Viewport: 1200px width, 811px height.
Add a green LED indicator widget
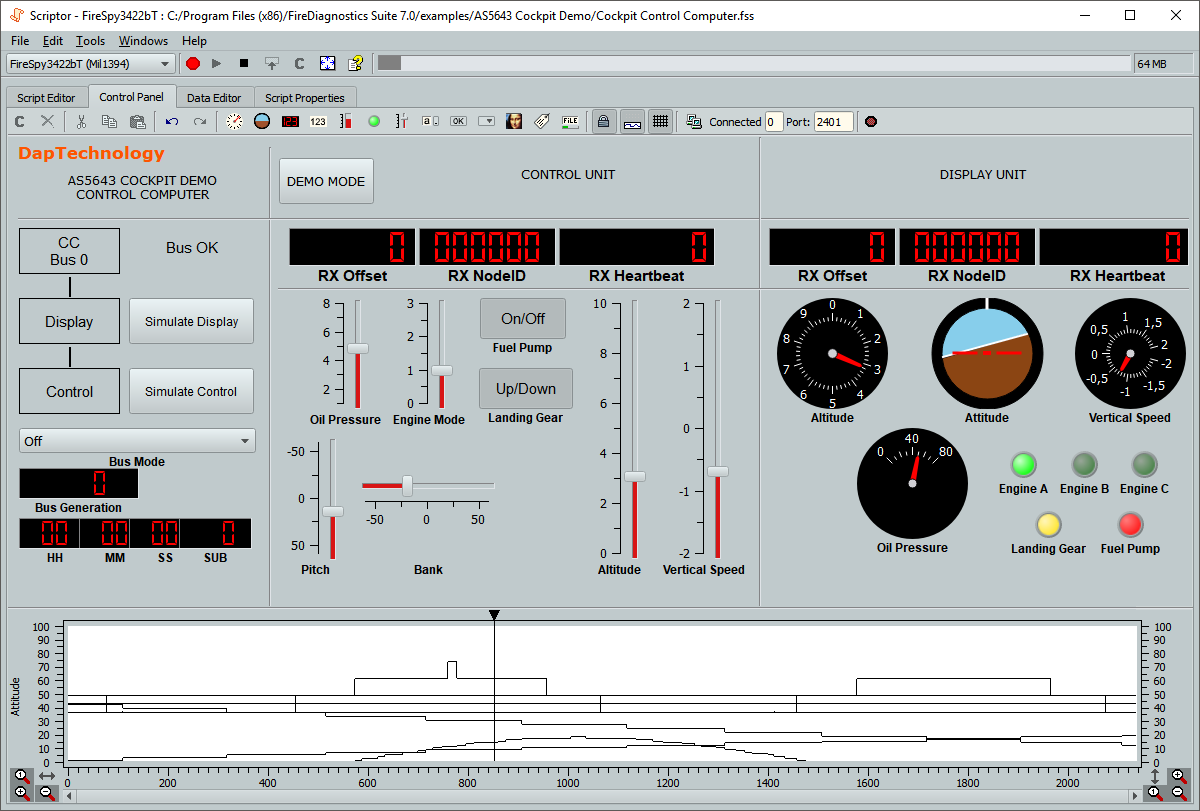coord(374,122)
